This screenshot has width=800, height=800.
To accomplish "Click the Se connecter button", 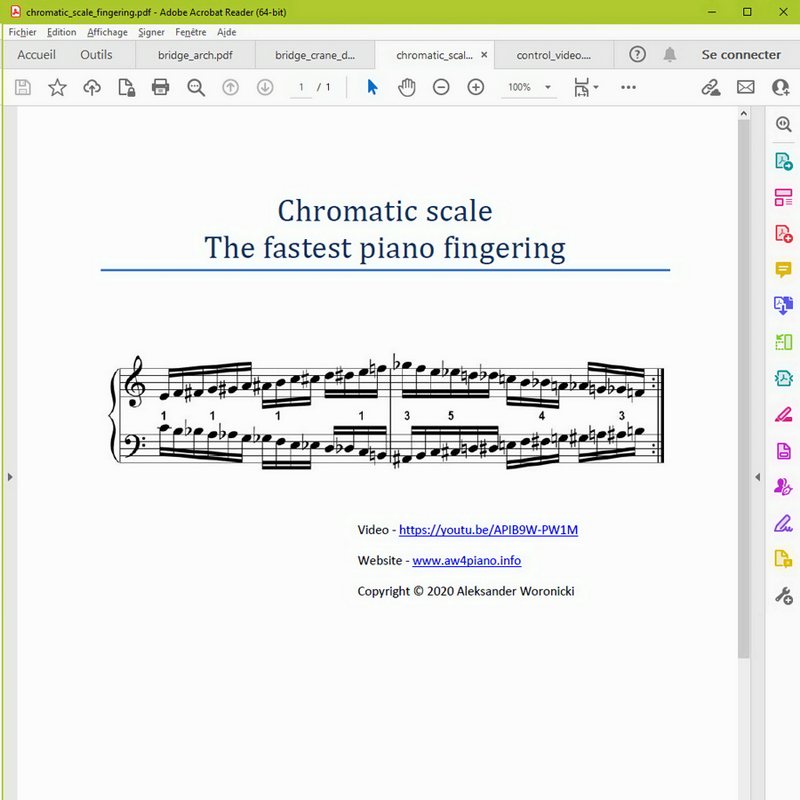I will (x=741, y=55).
